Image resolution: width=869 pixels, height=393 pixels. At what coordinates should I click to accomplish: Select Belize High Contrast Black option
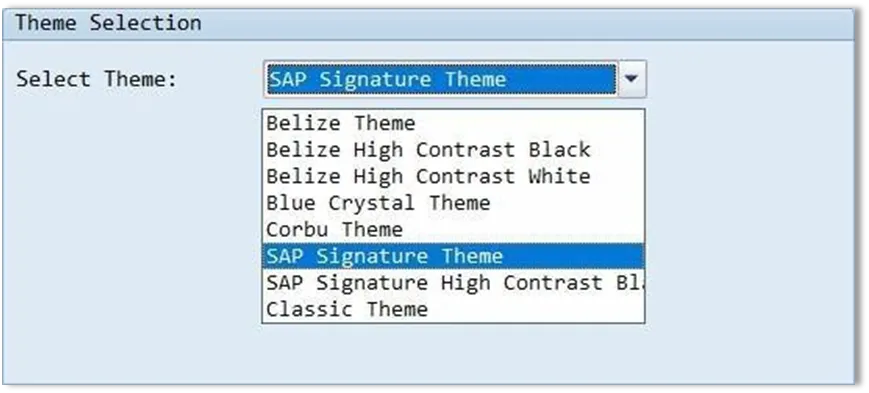pyautogui.click(x=453, y=150)
